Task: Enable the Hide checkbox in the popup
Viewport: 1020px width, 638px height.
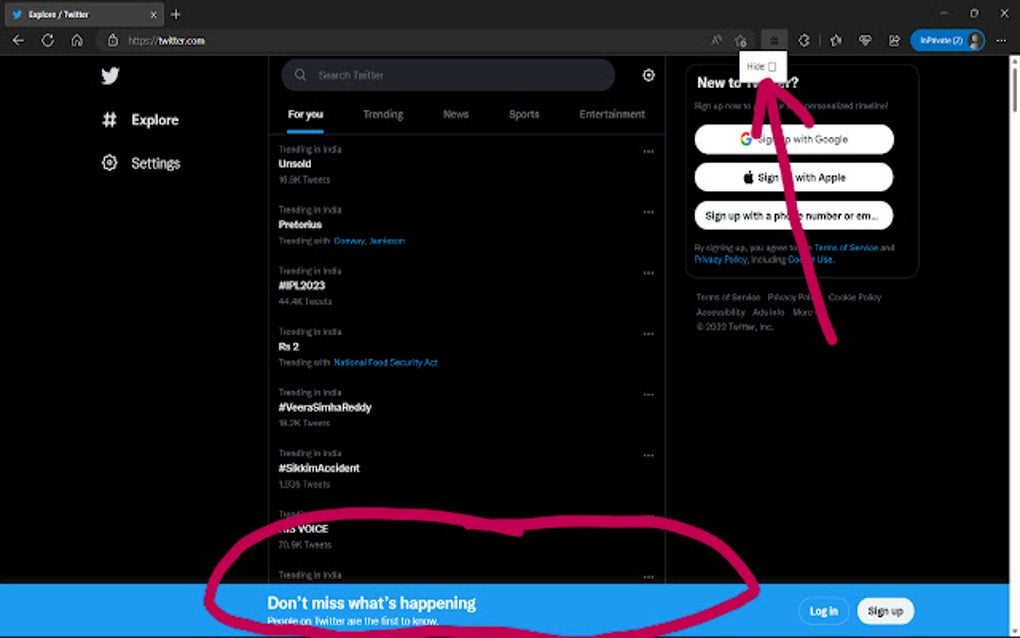Action: (774, 65)
